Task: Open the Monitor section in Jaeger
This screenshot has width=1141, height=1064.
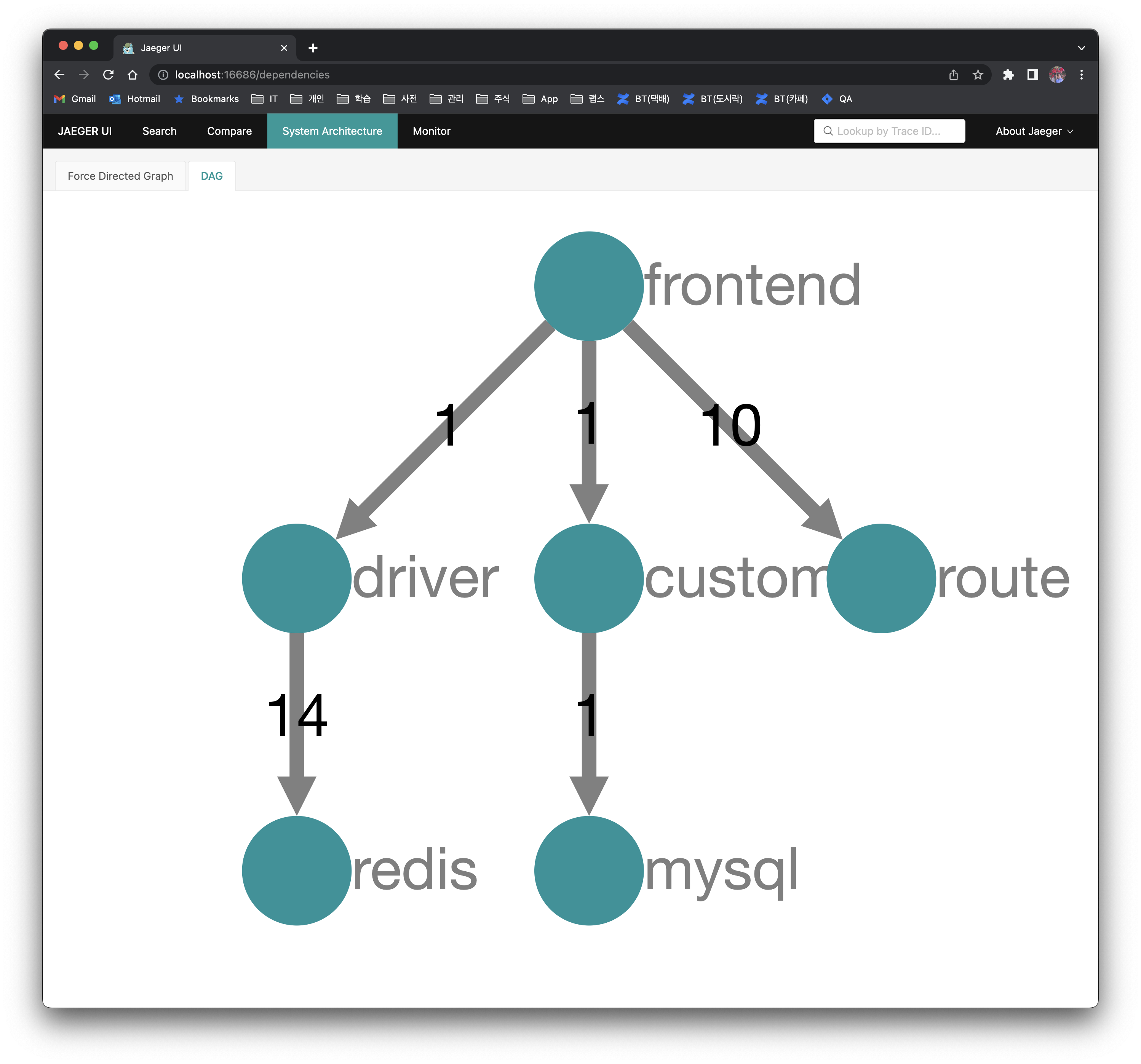Action: 431,131
